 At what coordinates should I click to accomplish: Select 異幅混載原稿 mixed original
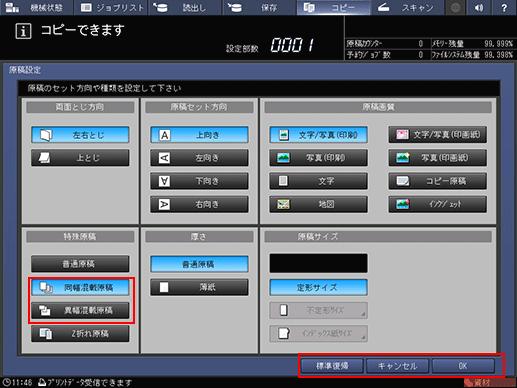[80, 310]
